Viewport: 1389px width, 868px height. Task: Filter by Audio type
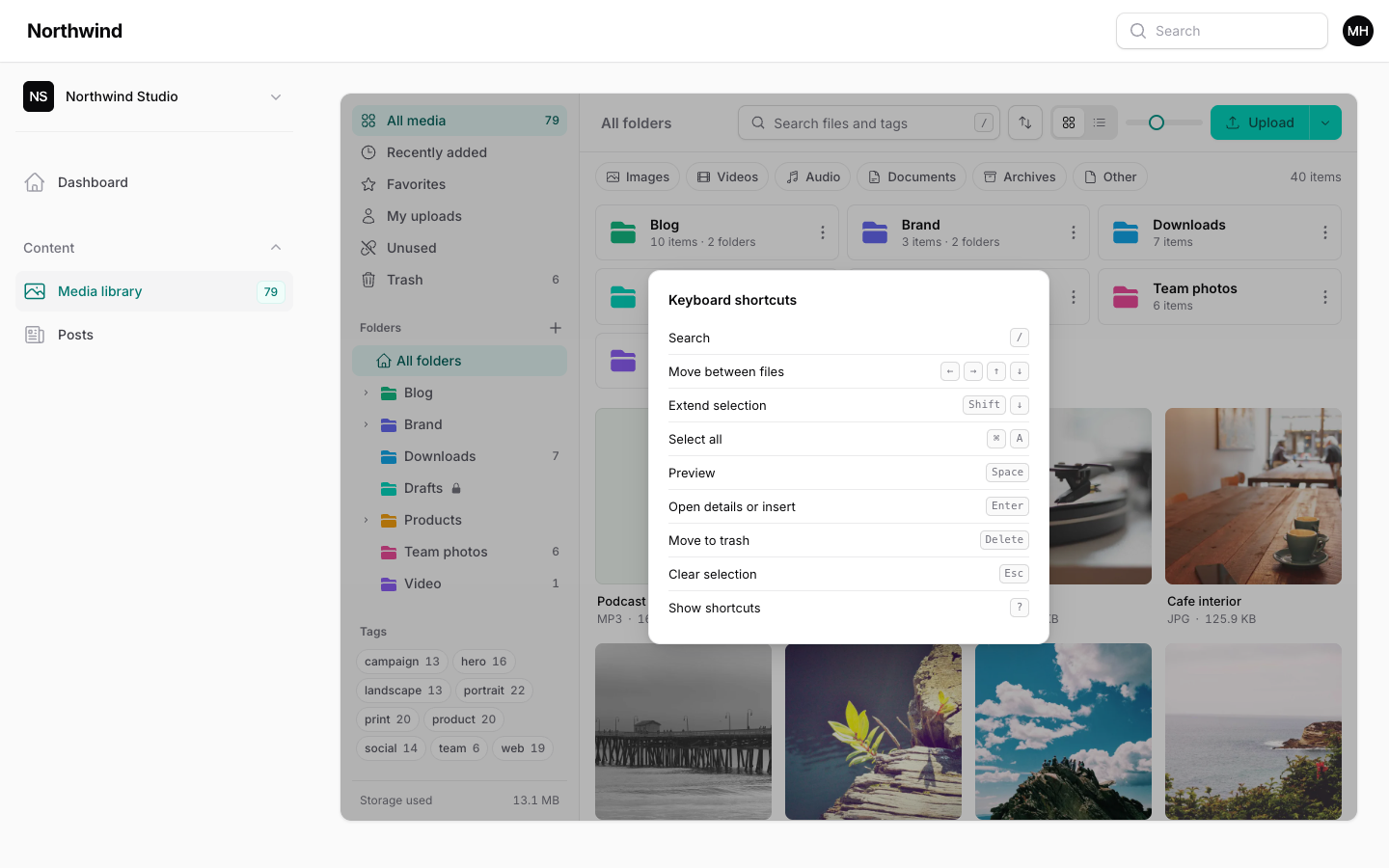(813, 176)
